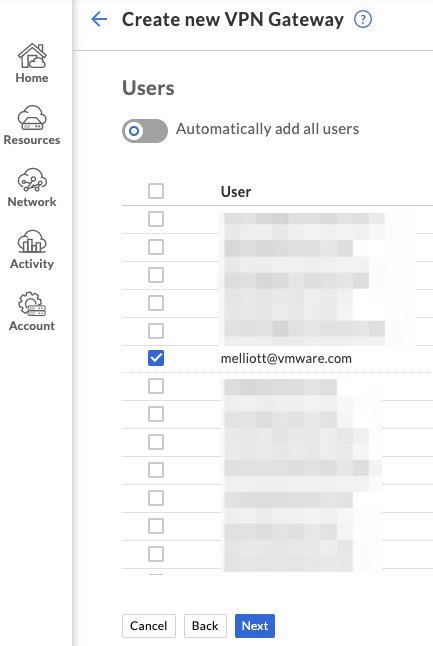
Task: Click the User column header
Action: [236, 192]
